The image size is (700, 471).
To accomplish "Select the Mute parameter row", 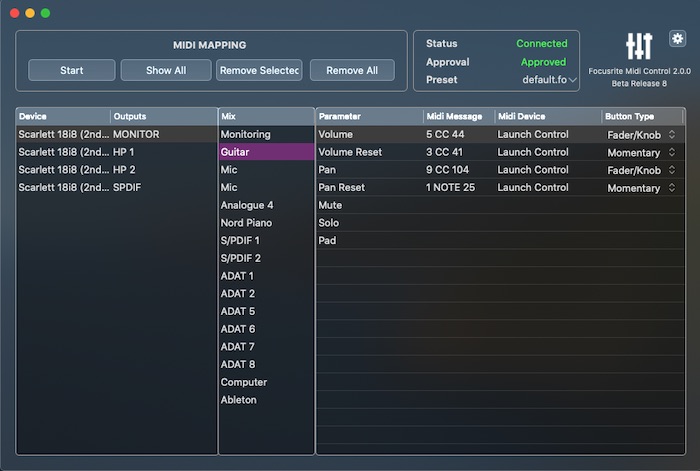I will pyautogui.click(x=500, y=205).
